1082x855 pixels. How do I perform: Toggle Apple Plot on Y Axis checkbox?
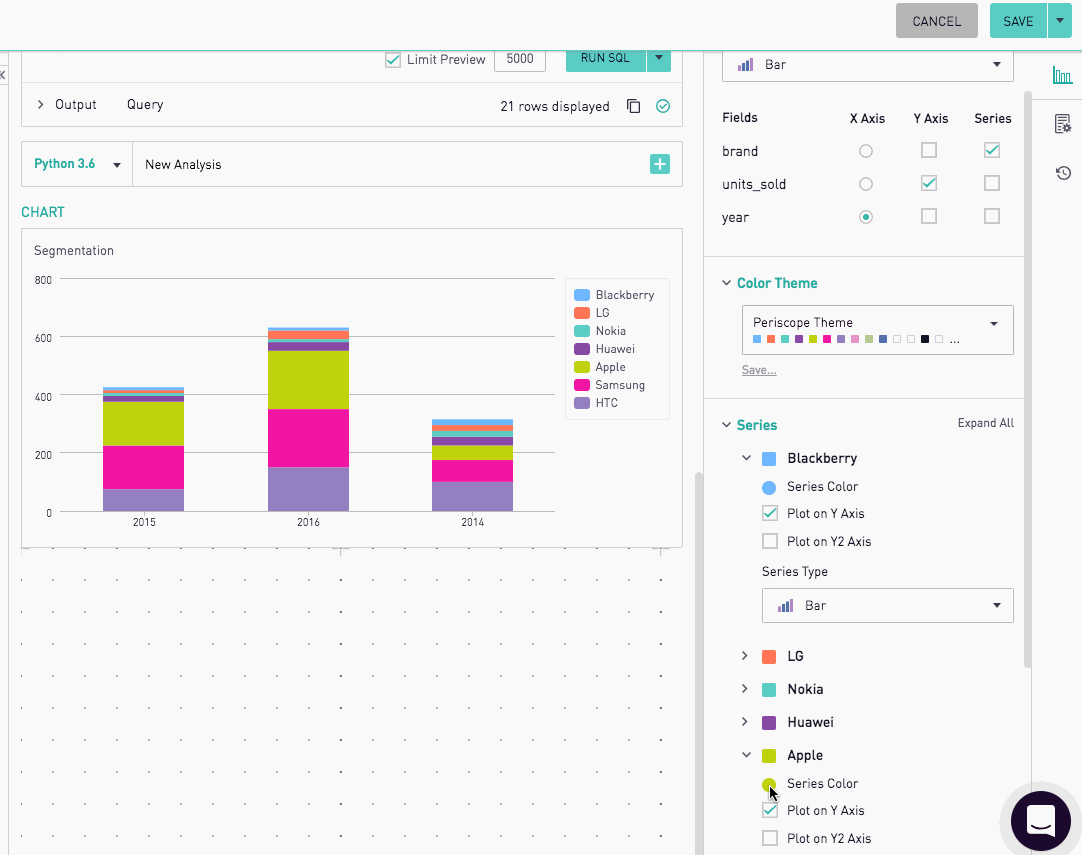(x=770, y=810)
